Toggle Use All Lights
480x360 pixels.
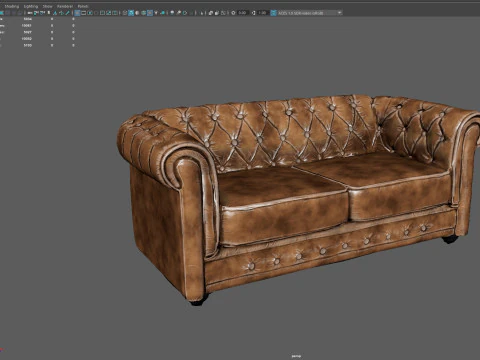156,13
